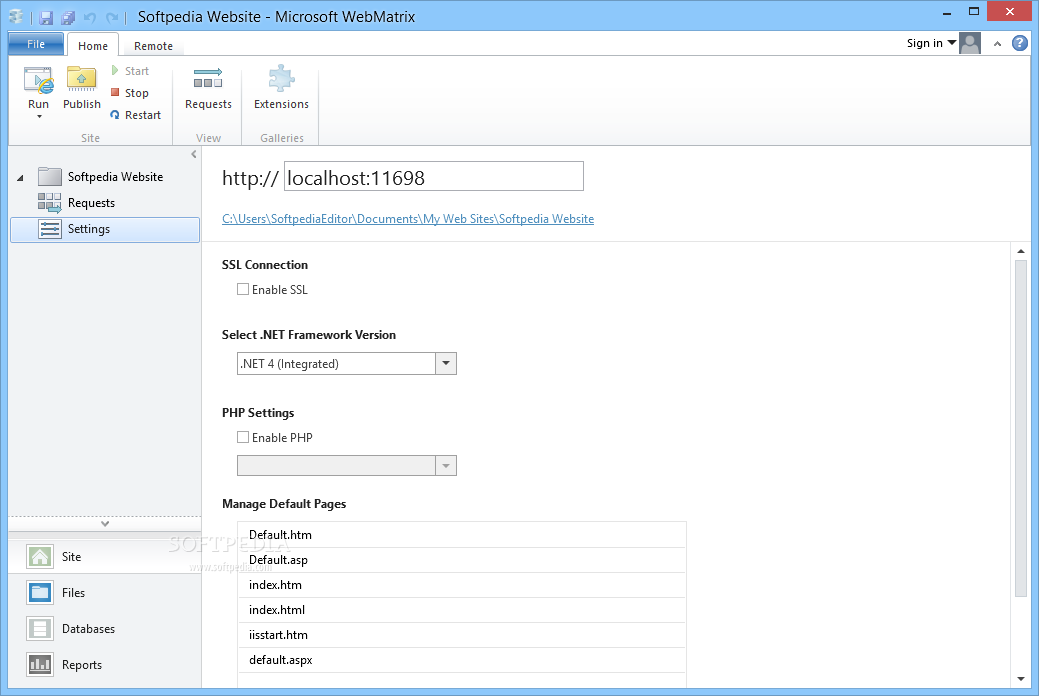Restart the site server

136,115
